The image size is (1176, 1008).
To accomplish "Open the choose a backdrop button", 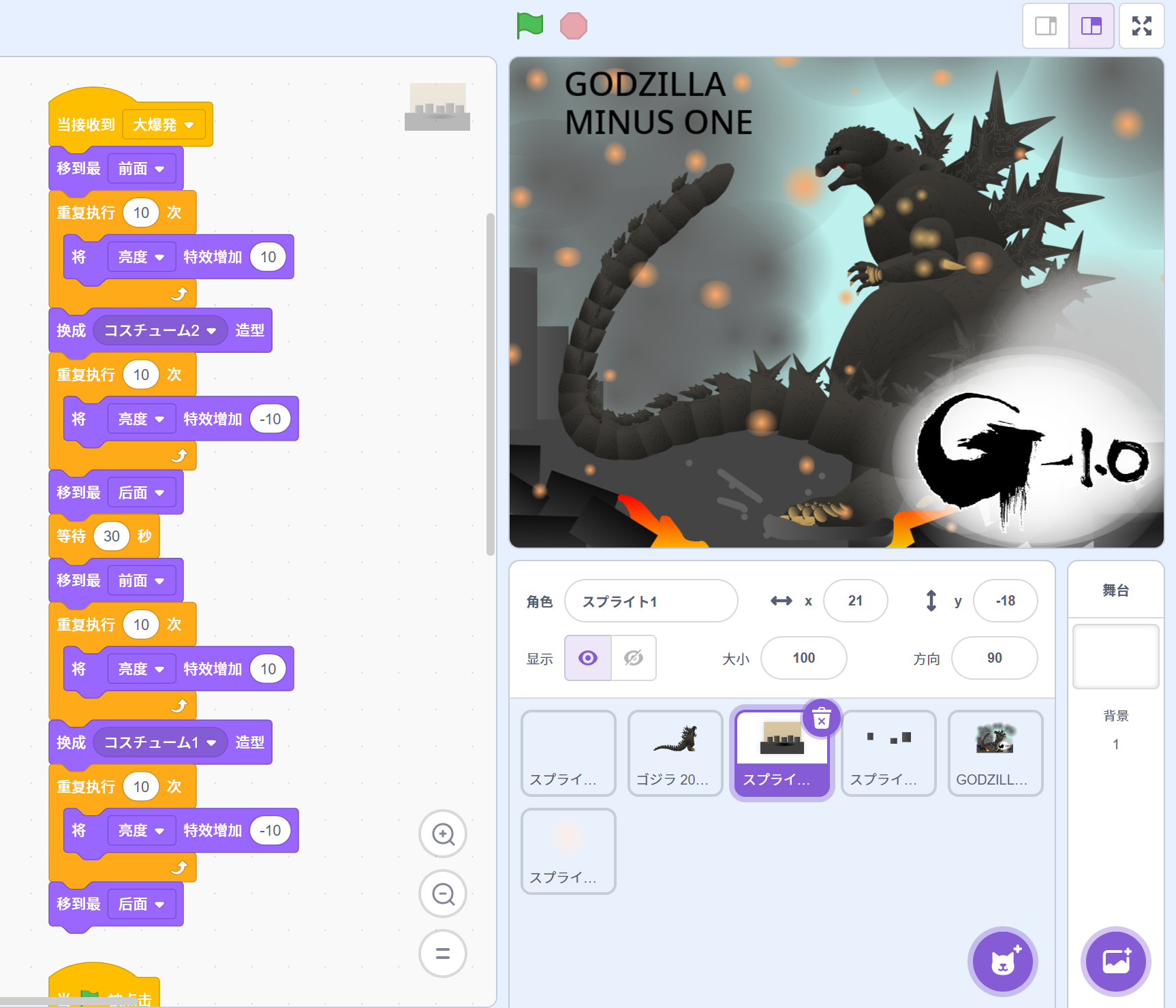I will click(x=1115, y=962).
